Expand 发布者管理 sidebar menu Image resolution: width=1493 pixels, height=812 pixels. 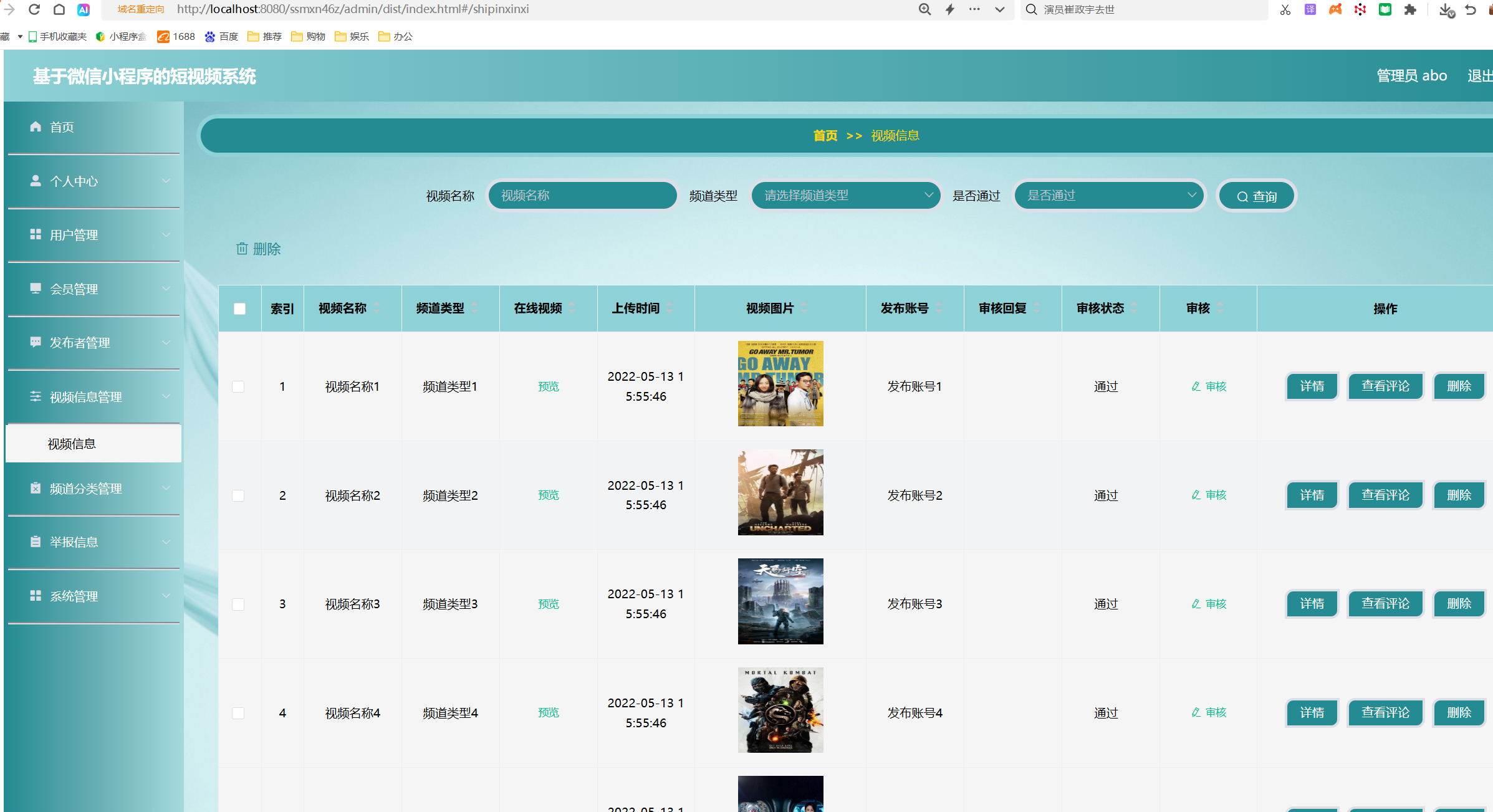pyautogui.click(x=94, y=343)
